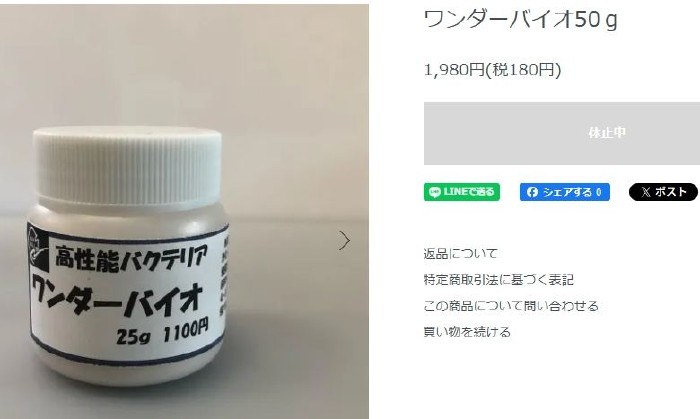The image size is (700, 419).
Task: Follow the 買い物を続ける link
Action: pos(467,332)
